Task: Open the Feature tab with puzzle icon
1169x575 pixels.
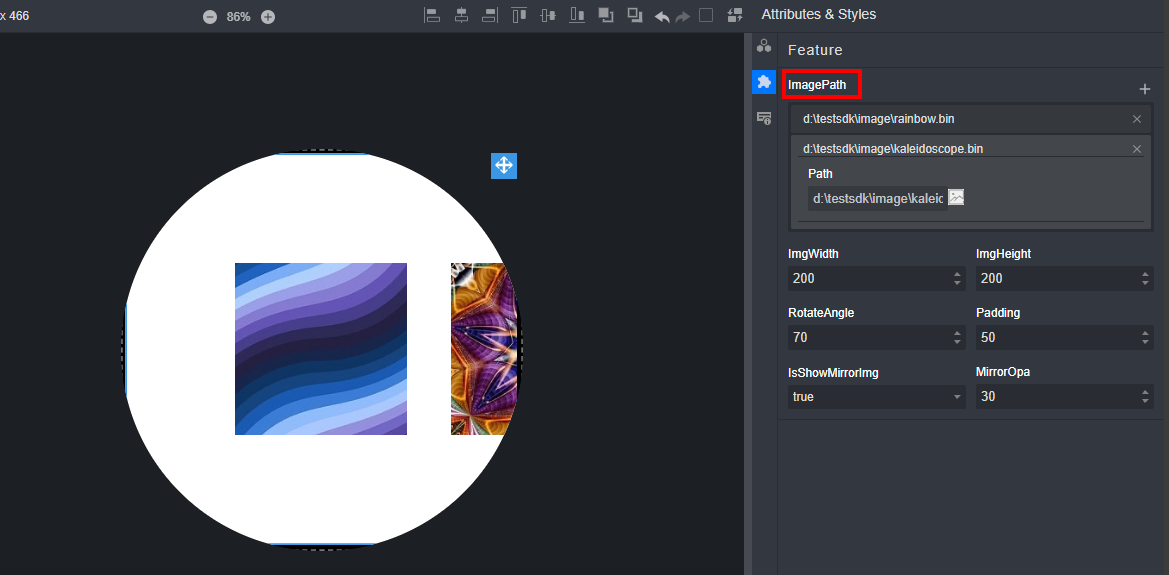Action: pos(764,82)
